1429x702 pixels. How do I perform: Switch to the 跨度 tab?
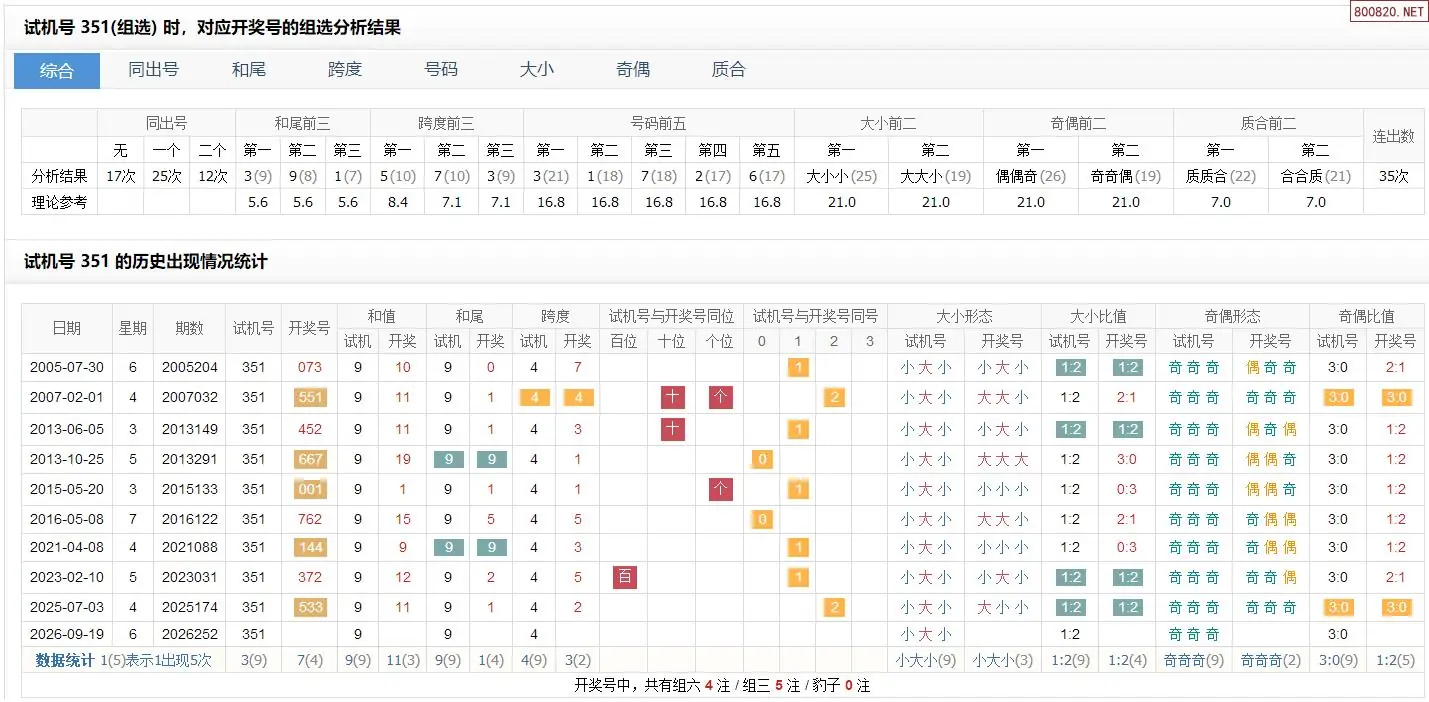pos(345,70)
